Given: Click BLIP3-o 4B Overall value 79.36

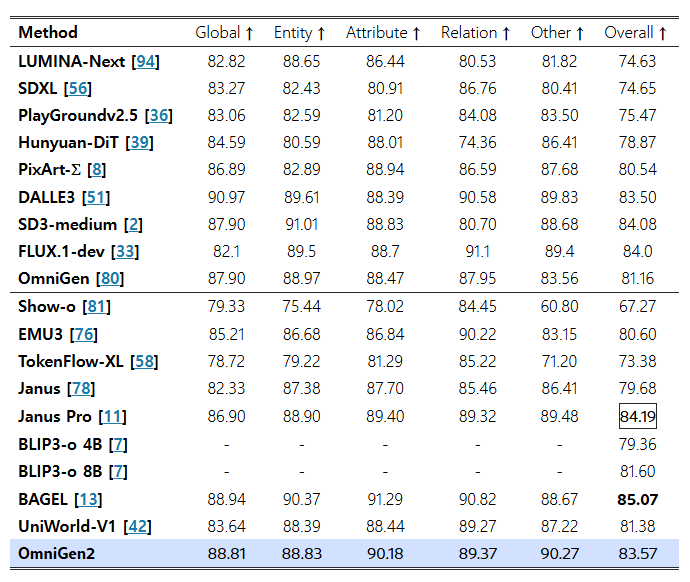Looking at the screenshot, I should coord(638,444).
